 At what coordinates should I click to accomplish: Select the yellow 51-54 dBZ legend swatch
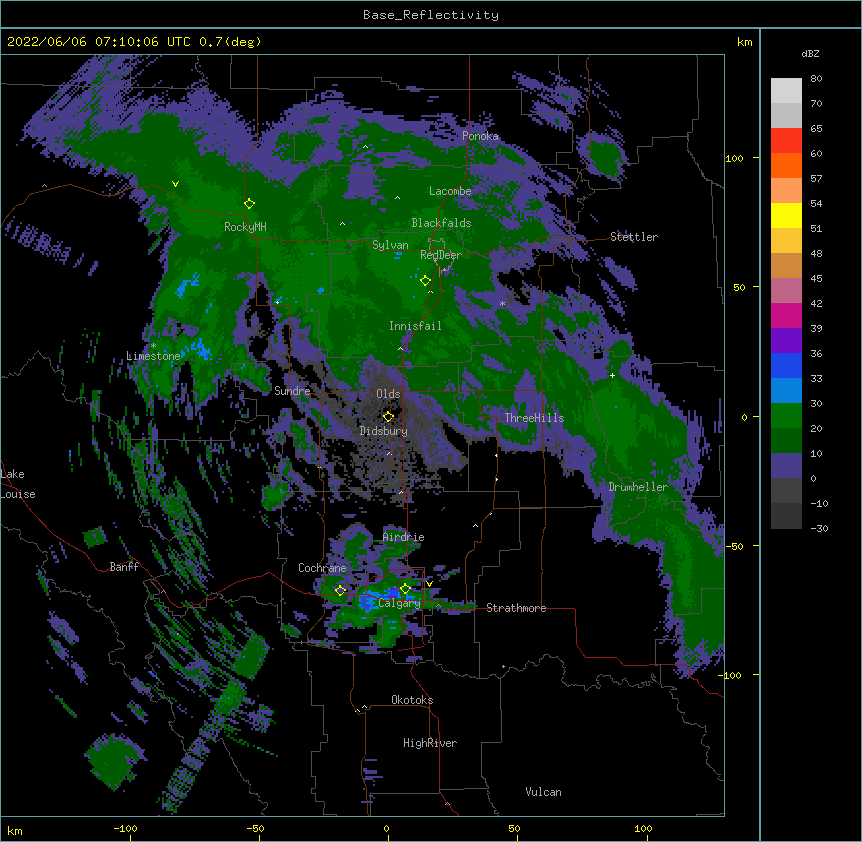786,215
